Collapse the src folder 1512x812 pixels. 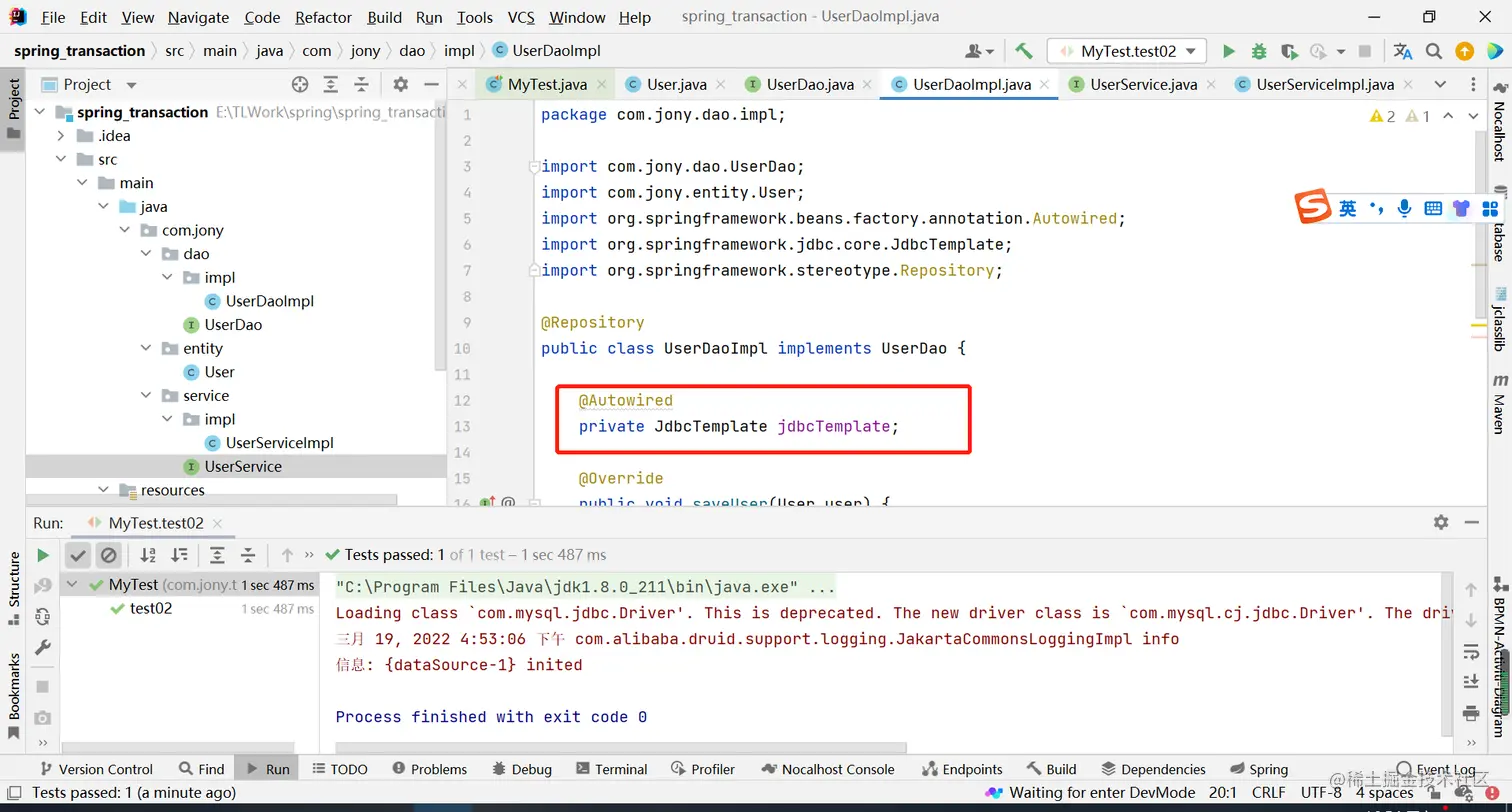(62, 159)
